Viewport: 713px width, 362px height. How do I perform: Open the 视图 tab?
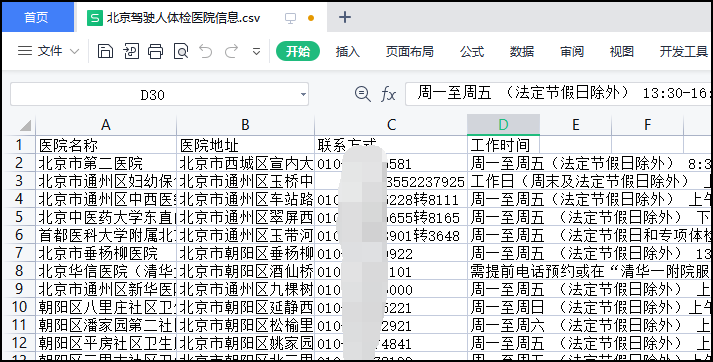tap(622, 51)
